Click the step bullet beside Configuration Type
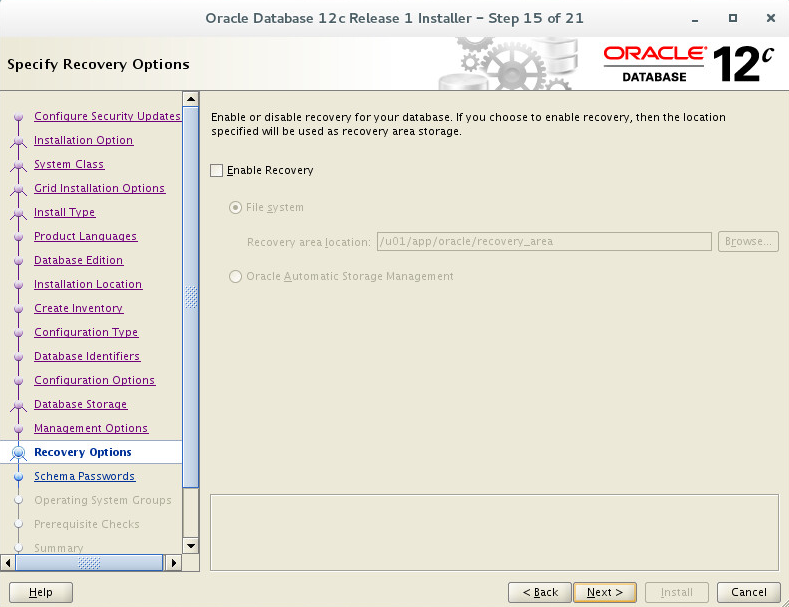Screen dimensions: 789x607 [19, 333]
